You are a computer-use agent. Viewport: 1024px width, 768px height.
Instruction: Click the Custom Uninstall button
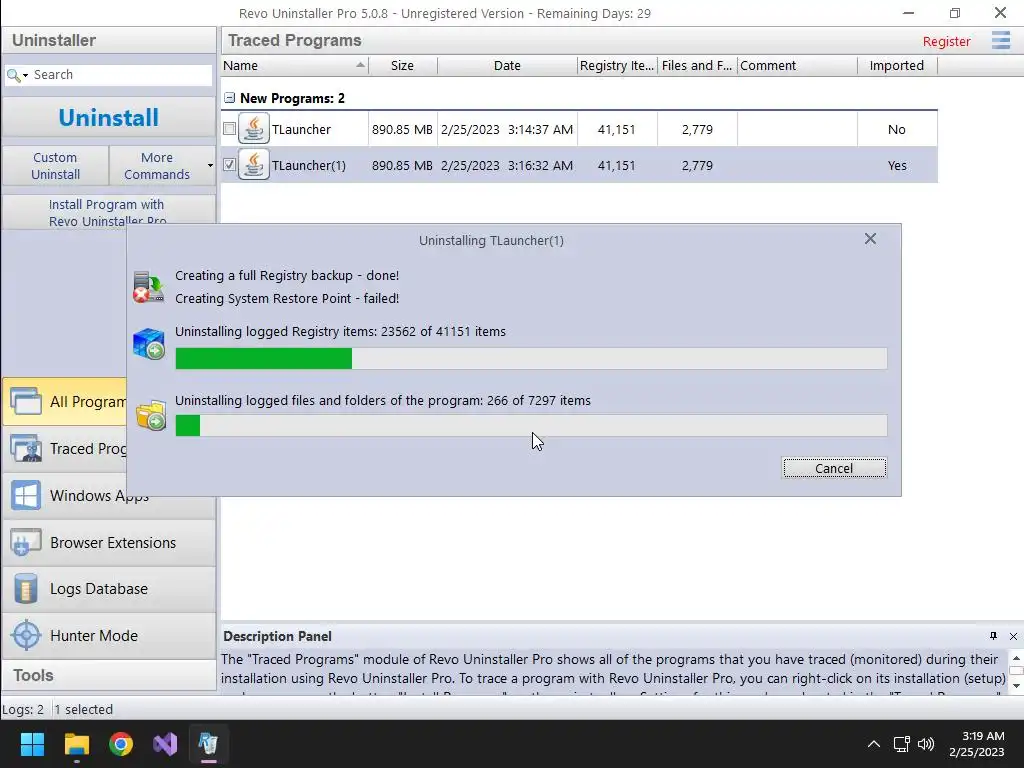(56, 166)
